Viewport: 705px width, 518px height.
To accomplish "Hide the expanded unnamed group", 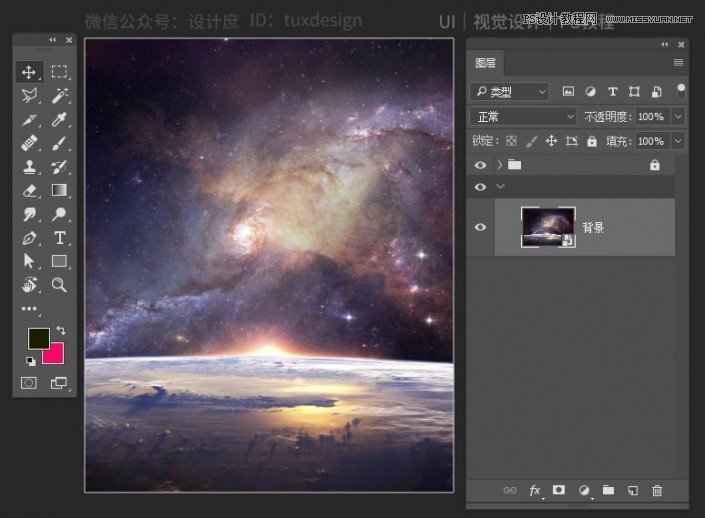I will (x=480, y=187).
